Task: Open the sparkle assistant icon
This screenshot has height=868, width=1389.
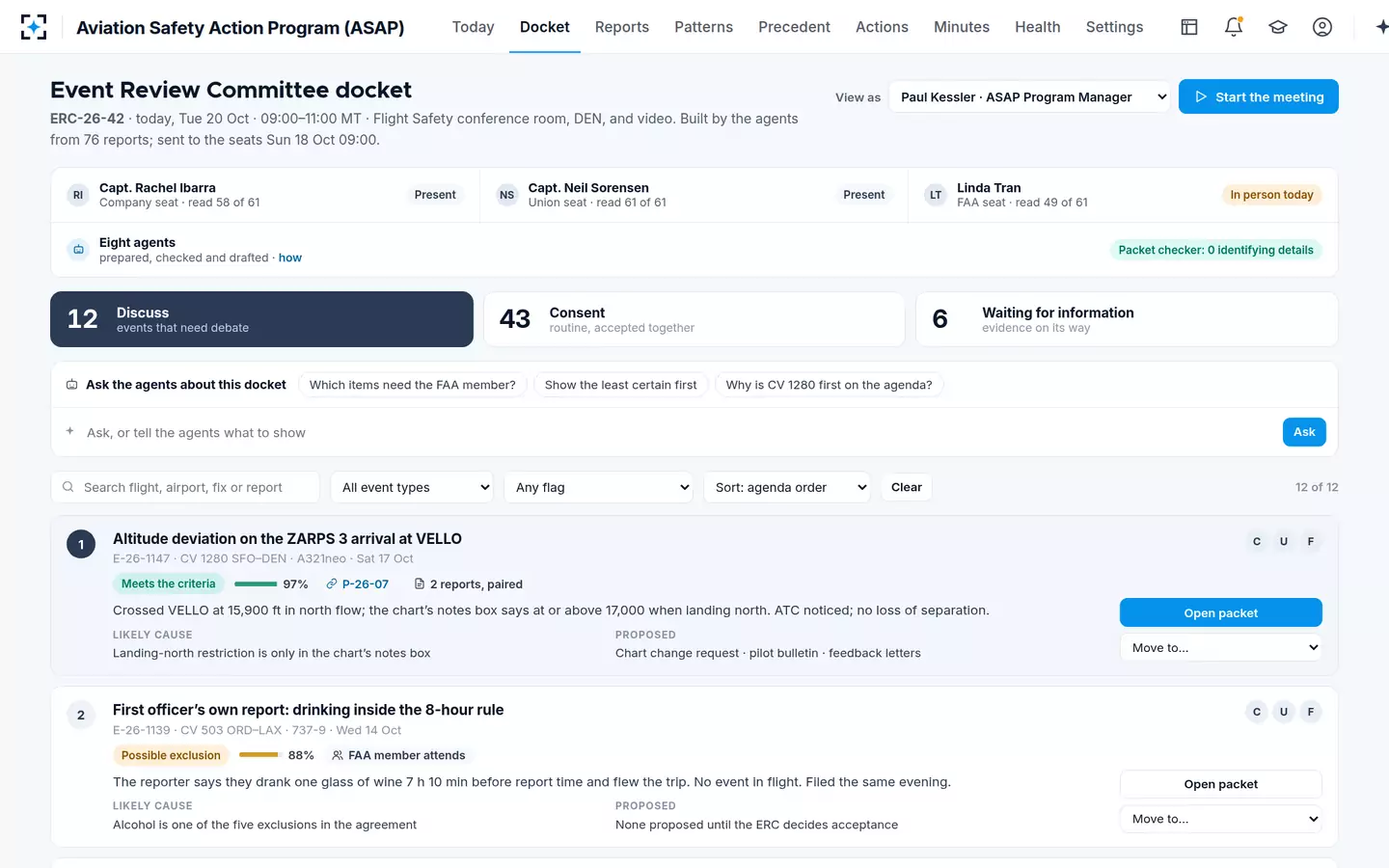Action: [x=1381, y=27]
